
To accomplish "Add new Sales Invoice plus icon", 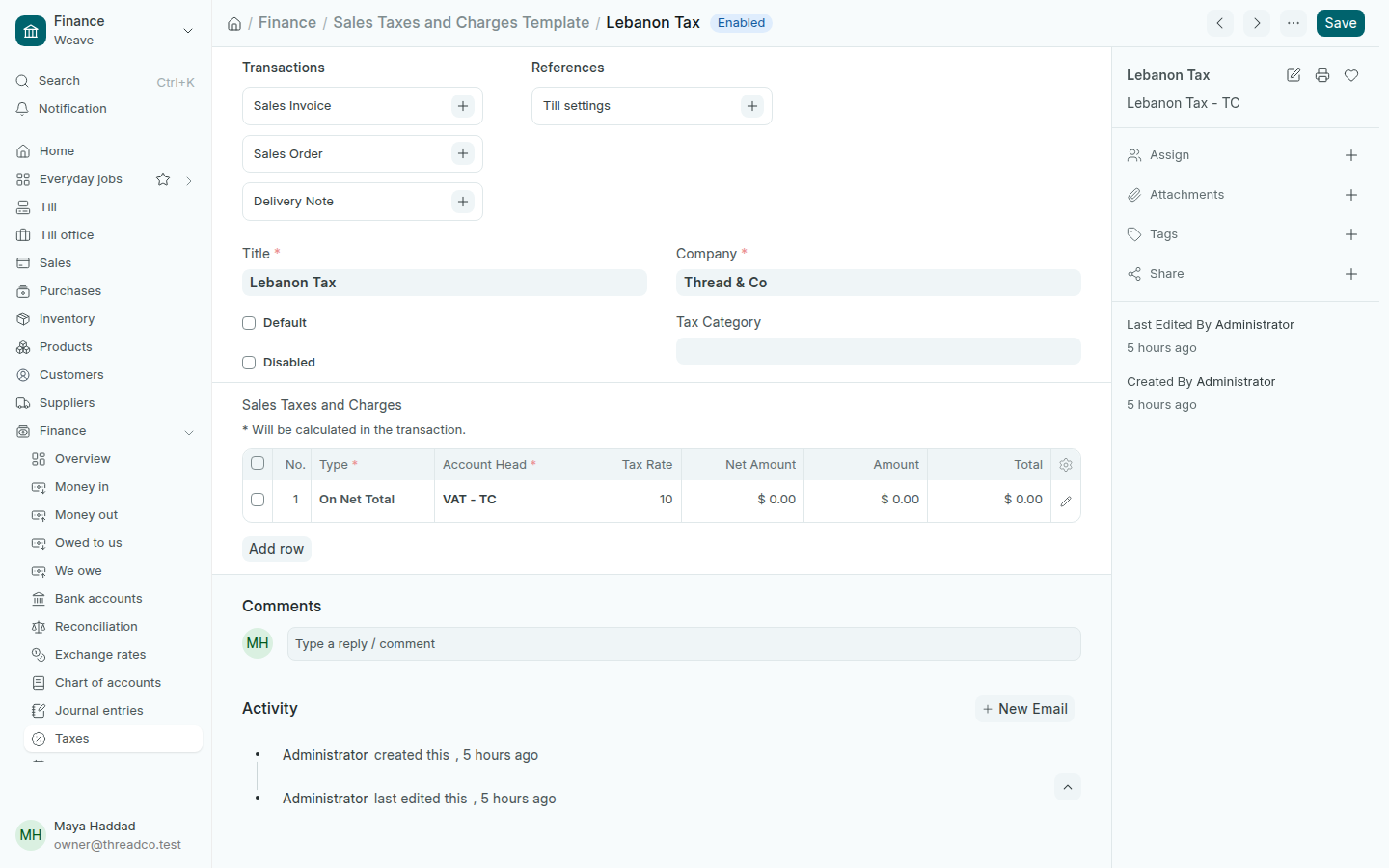I will pos(463,106).
